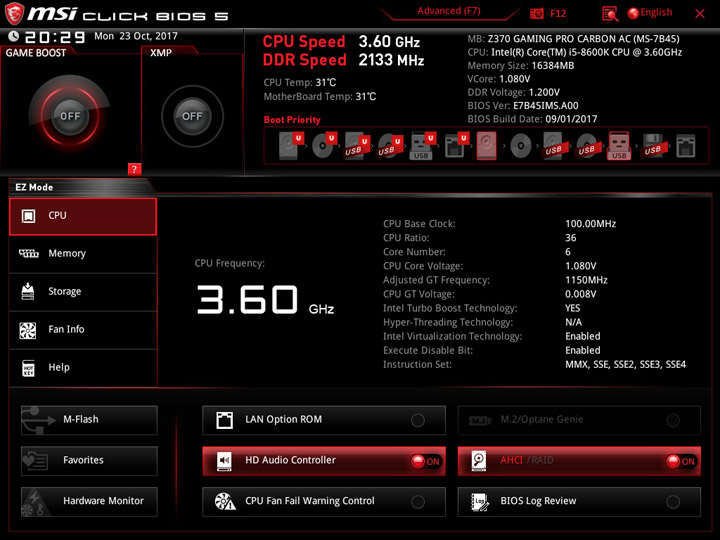Select the UEFI hard disk boot device icon
The image size is (720, 540).
pyautogui.click(x=291, y=146)
